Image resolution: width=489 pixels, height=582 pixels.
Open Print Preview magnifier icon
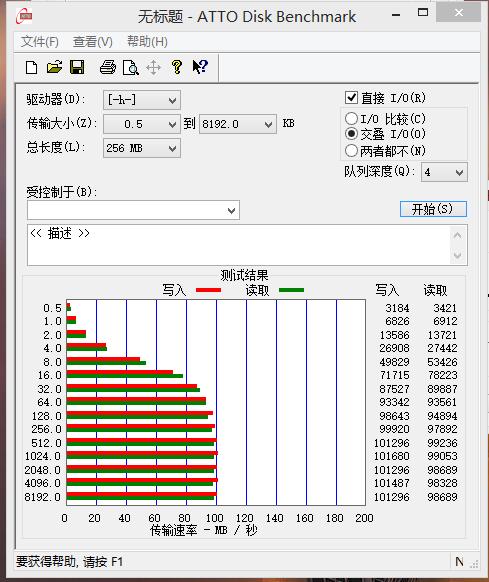[131, 68]
